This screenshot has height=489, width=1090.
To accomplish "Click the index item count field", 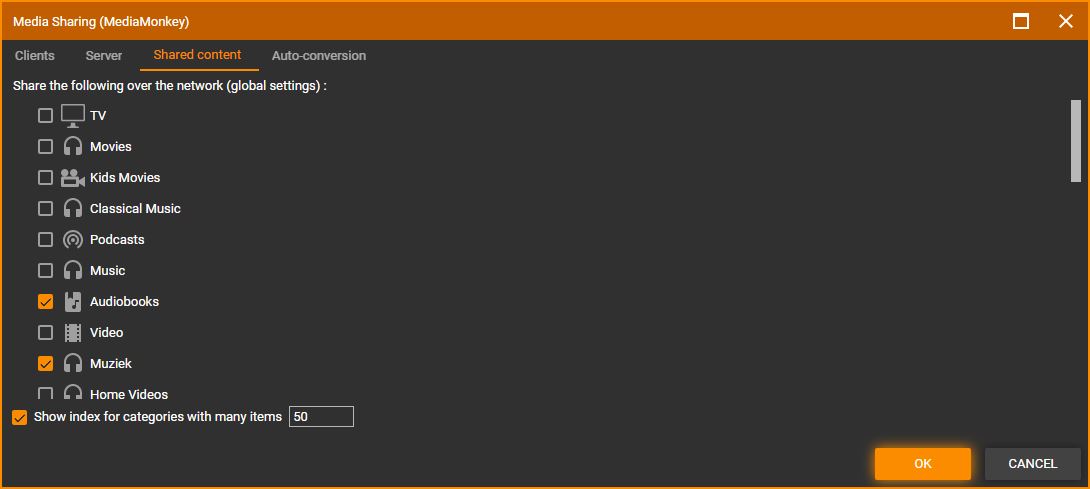I will click(x=321, y=417).
